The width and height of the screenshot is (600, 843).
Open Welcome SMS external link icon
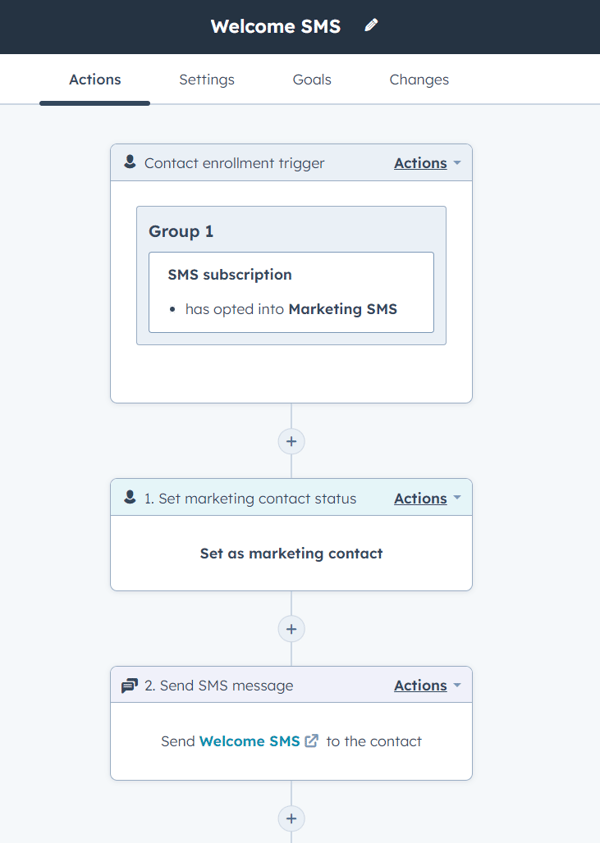[x=311, y=741]
